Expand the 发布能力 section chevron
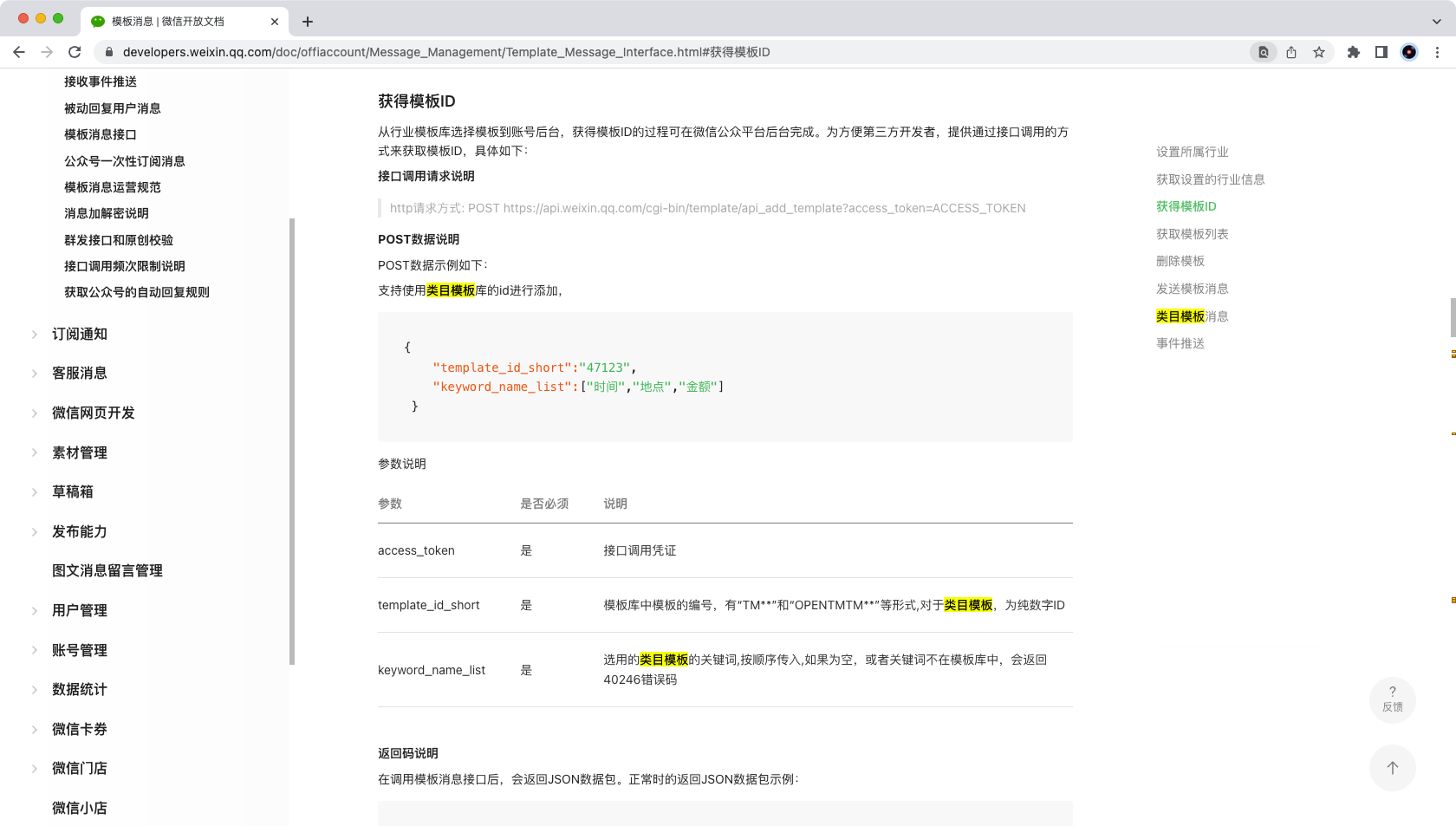Screen dimensions: 1456x826 (35, 532)
